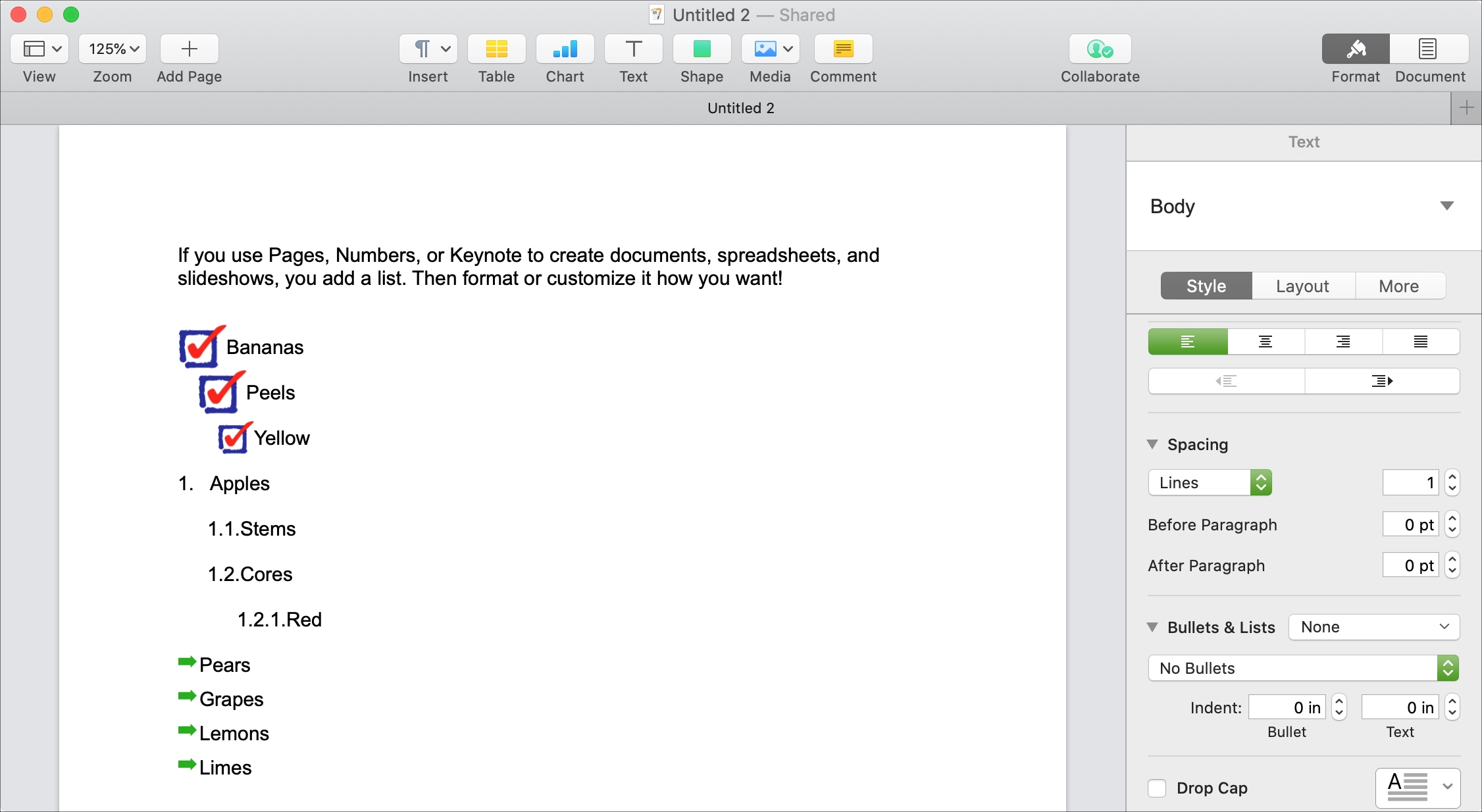Viewport: 1482px width, 812px height.
Task: Click the Peels checkbox bullet image
Action: tap(221, 392)
